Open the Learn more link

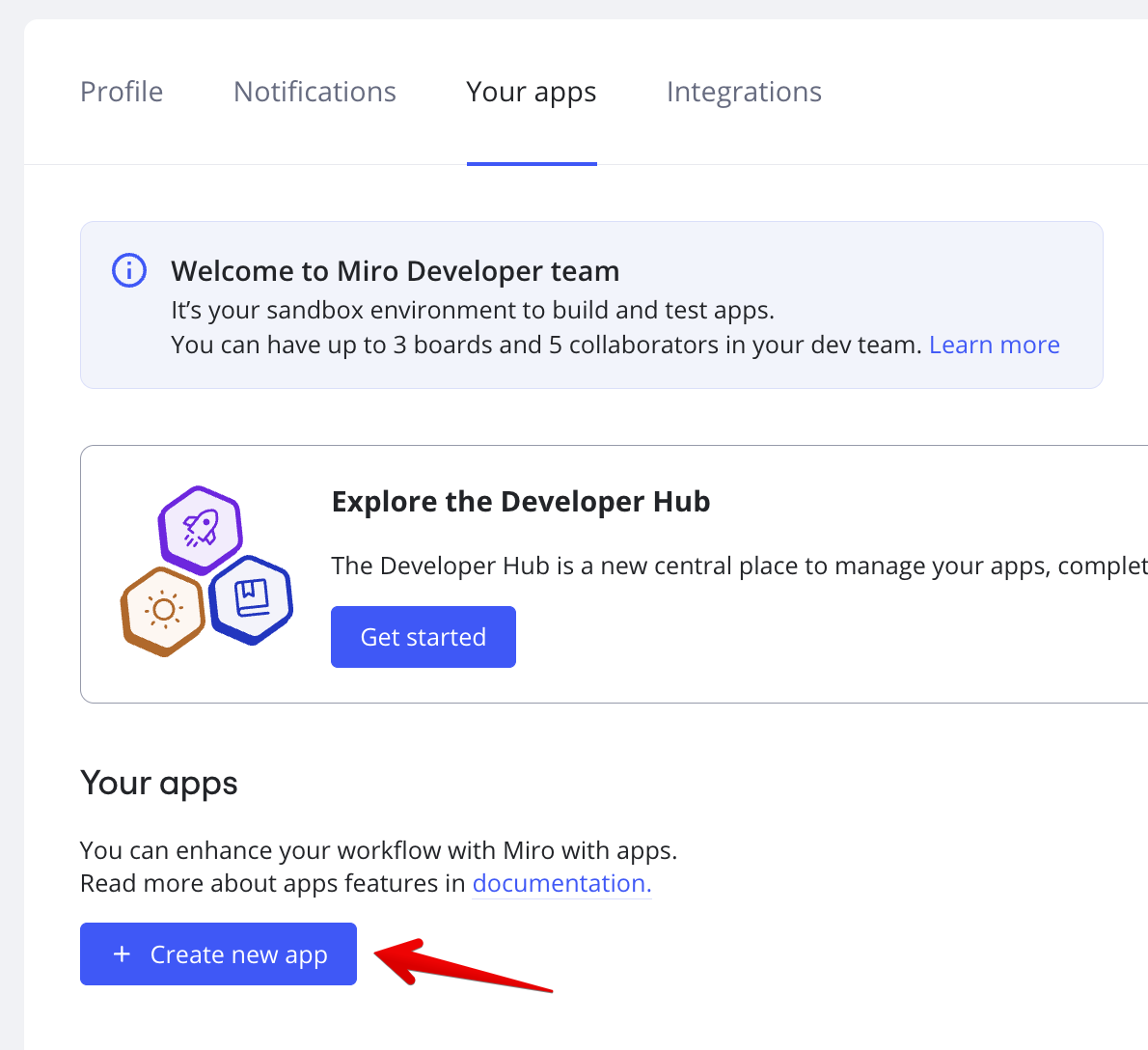(995, 345)
